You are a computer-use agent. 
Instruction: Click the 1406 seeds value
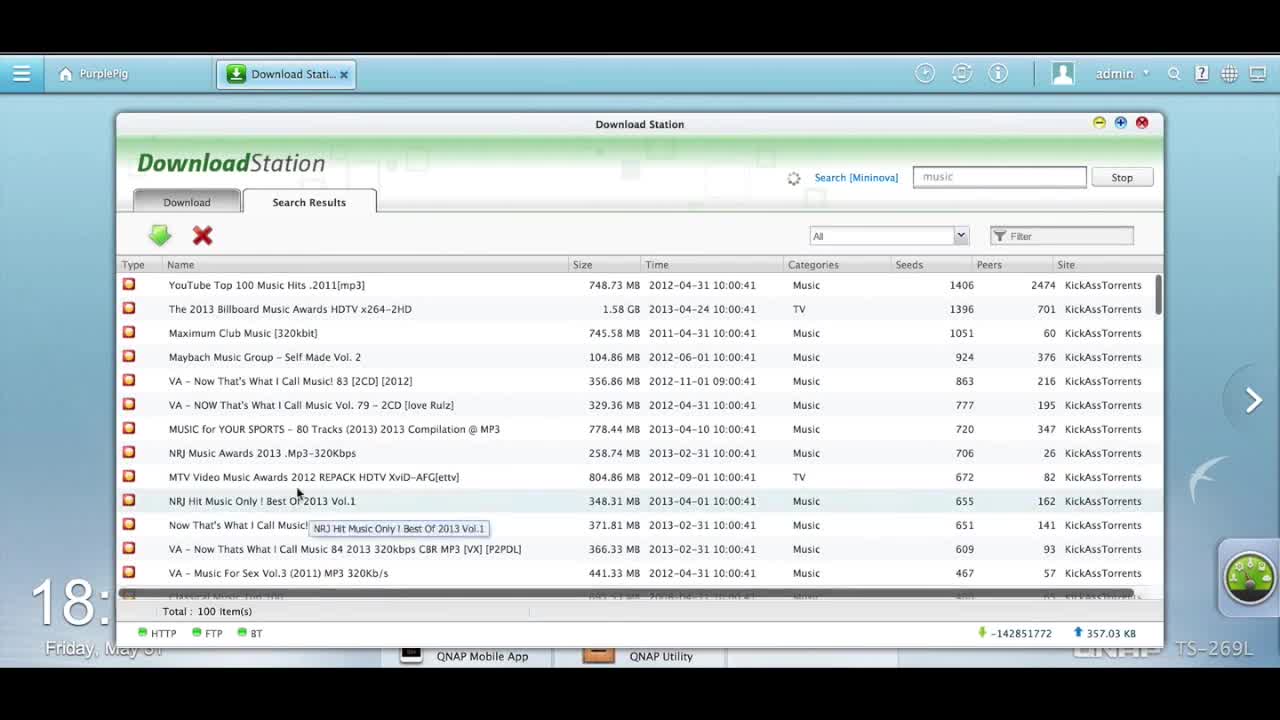(x=961, y=285)
